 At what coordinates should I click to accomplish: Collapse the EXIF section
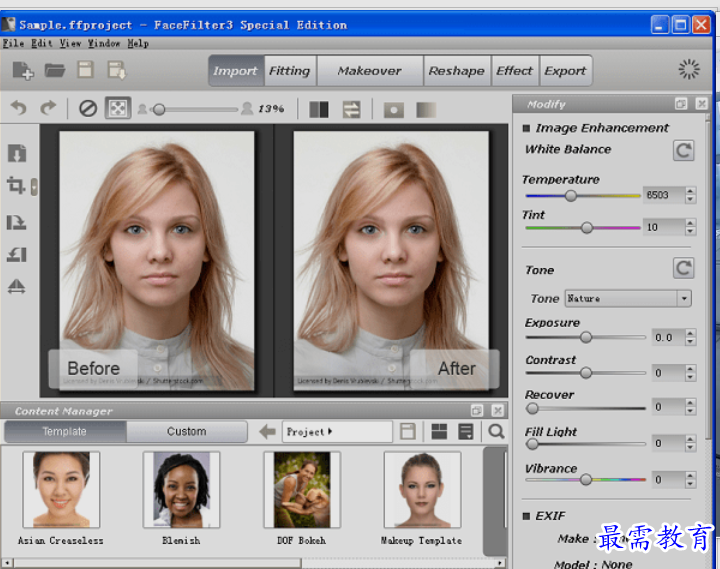pos(526,516)
